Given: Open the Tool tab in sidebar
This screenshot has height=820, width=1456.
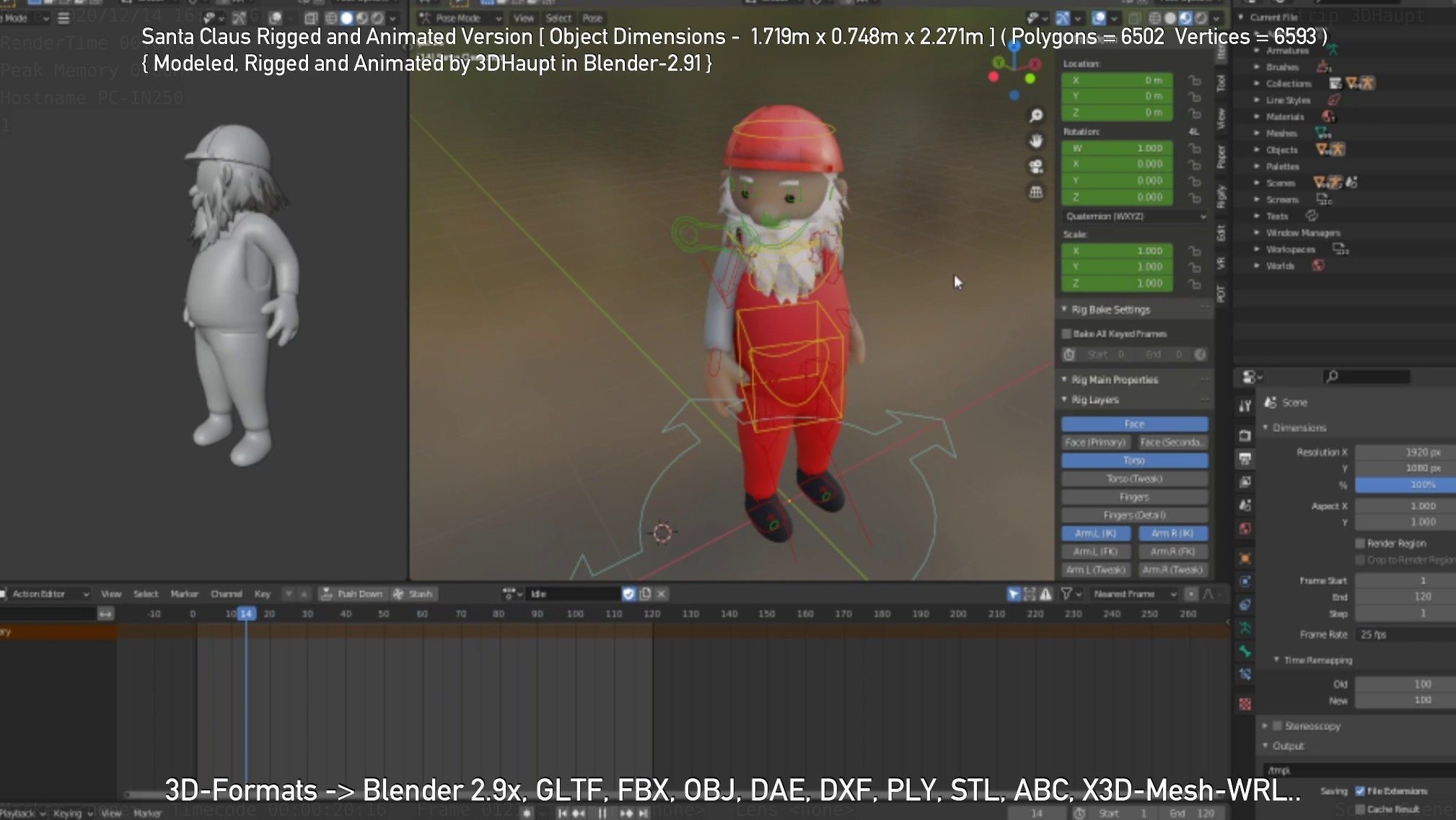Looking at the screenshot, I should pyautogui.click(x=1221, y=82).
